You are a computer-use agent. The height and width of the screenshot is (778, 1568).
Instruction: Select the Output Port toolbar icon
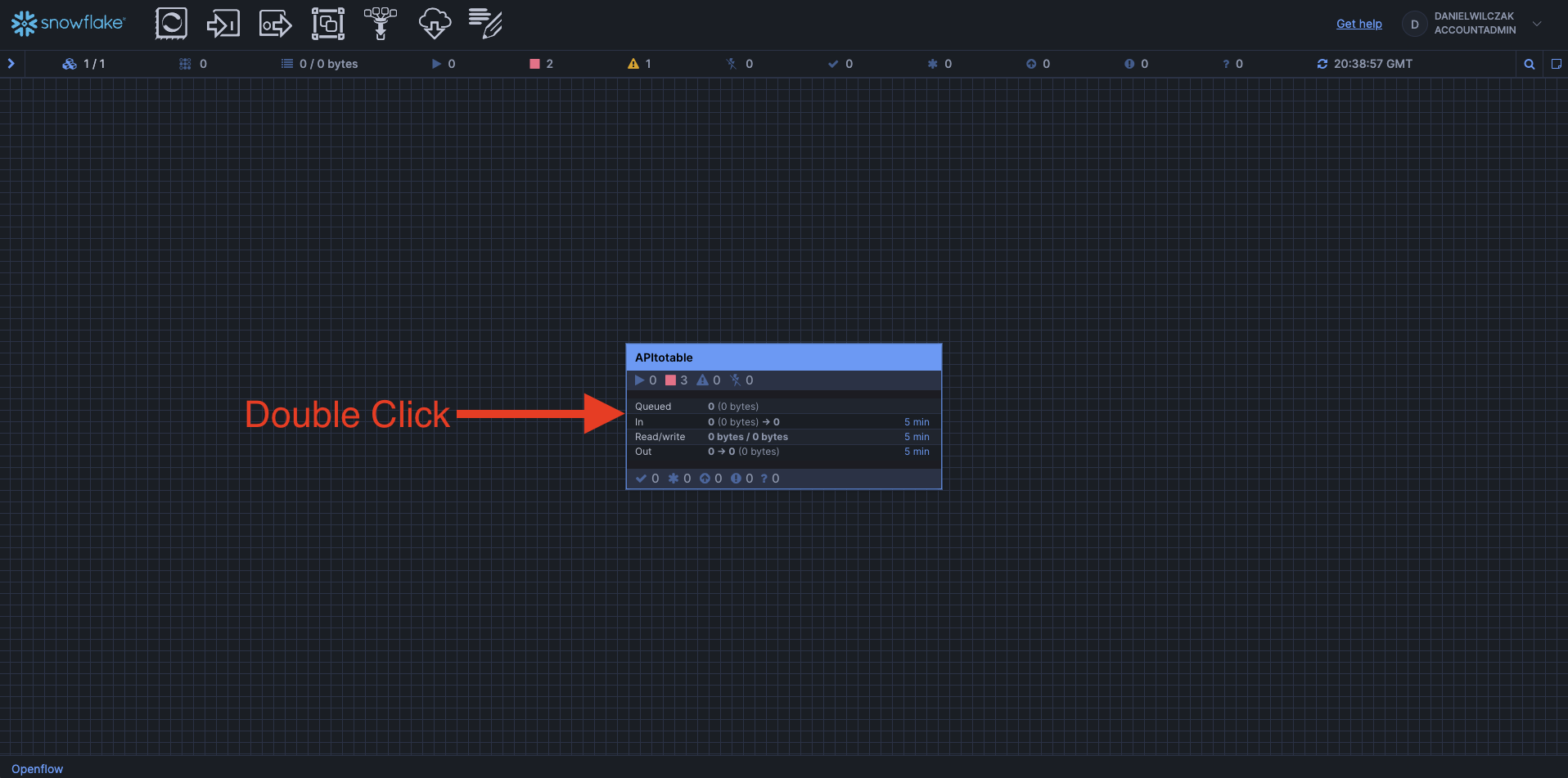pyautogui.click(x=275, y=24)
